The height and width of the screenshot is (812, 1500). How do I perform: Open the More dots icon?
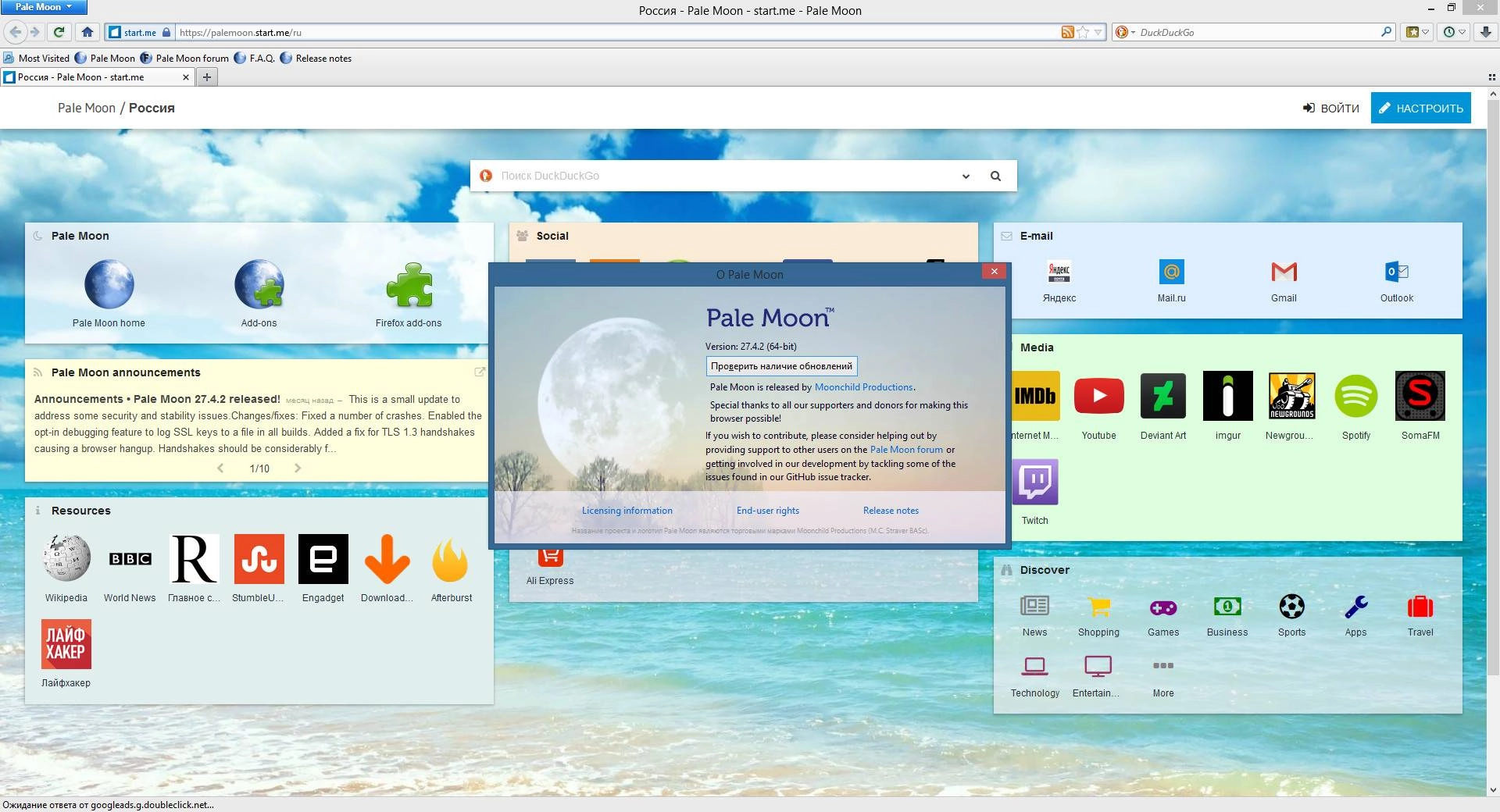pyautogui.click(x=1163, y=666)
